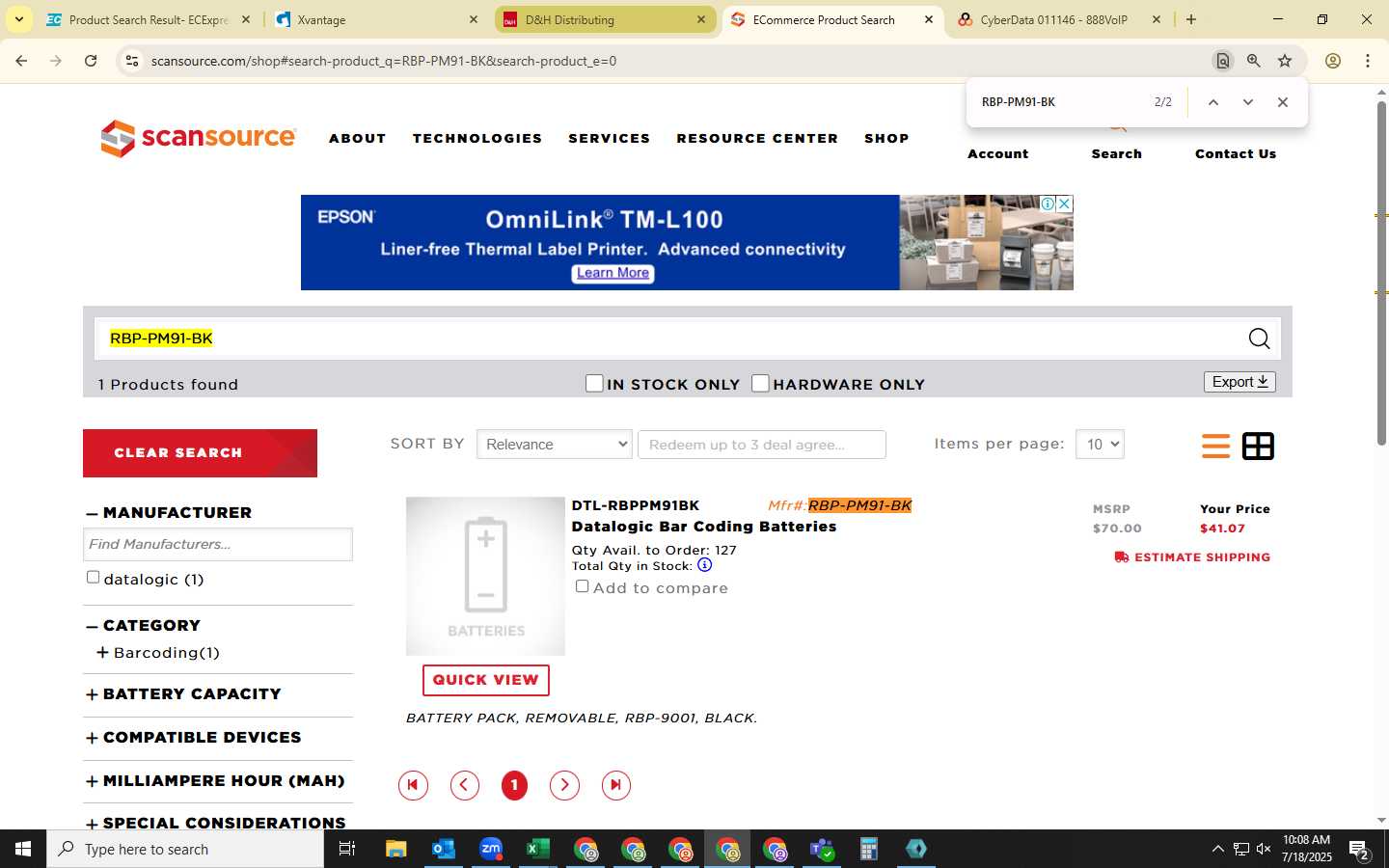Switch to list view layout icon
1389x868 pixels.
pyautogui.click(x=1215, y=446)
